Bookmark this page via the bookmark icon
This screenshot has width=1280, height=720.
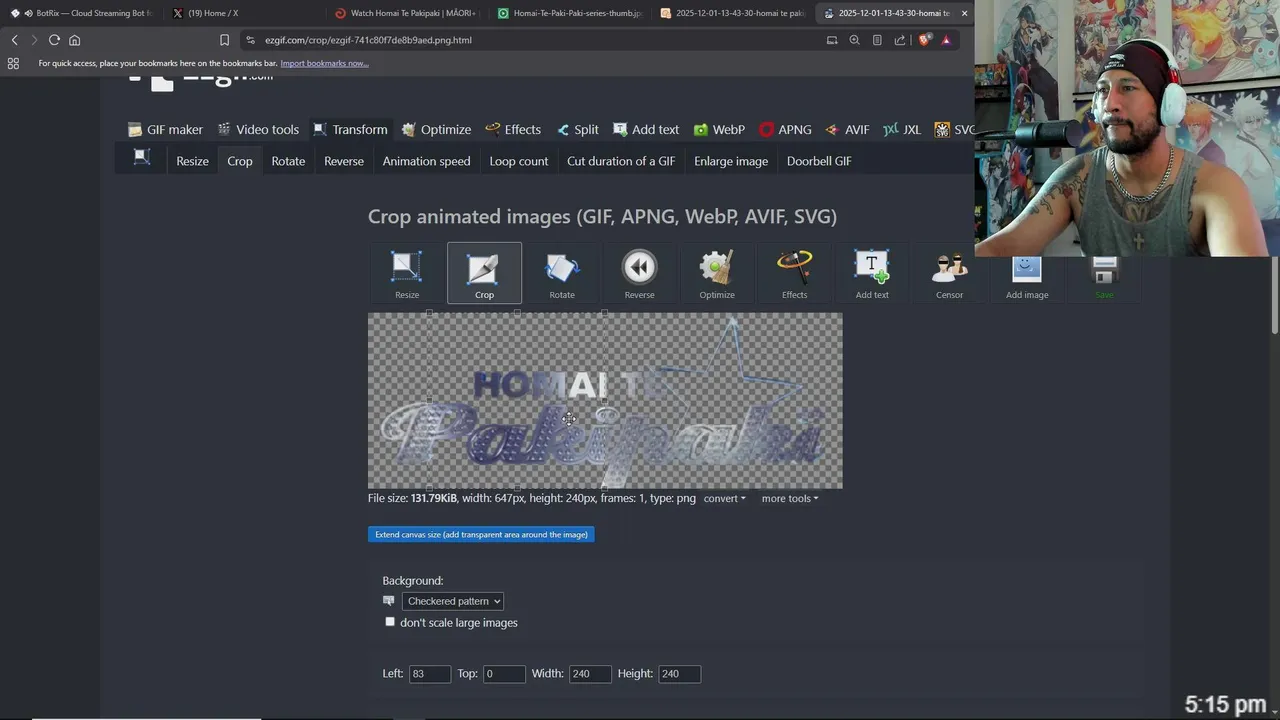[224, 40]
